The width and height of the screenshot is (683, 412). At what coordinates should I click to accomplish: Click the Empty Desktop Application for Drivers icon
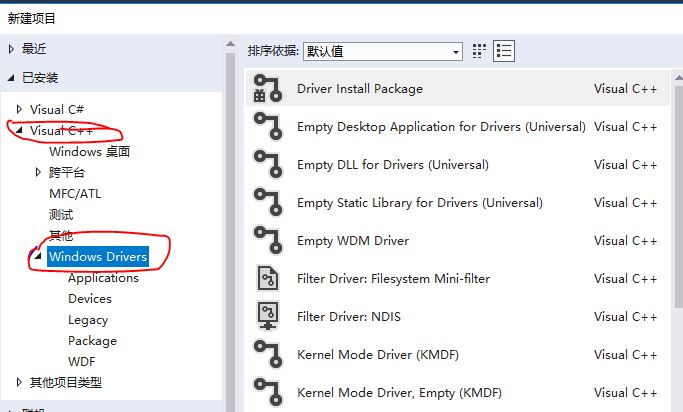267,126
